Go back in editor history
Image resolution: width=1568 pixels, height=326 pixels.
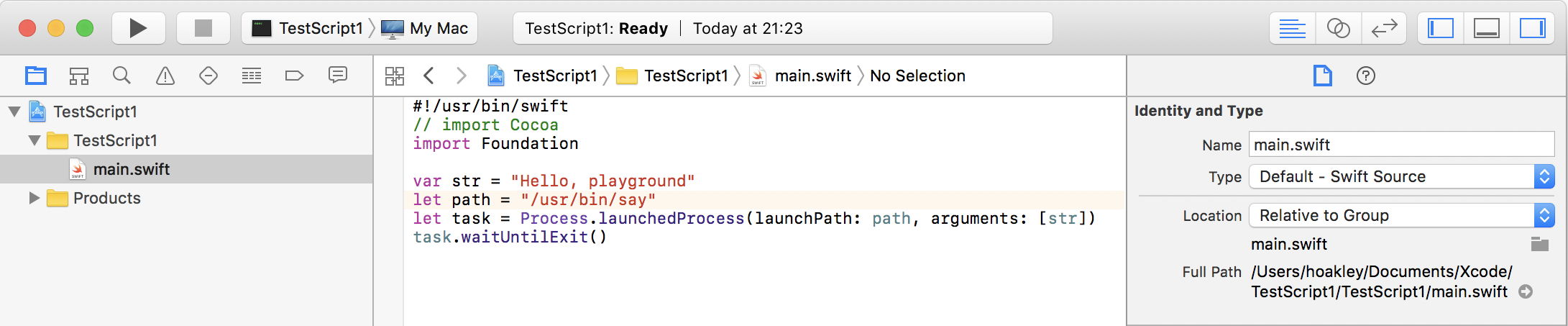[429, 76]
